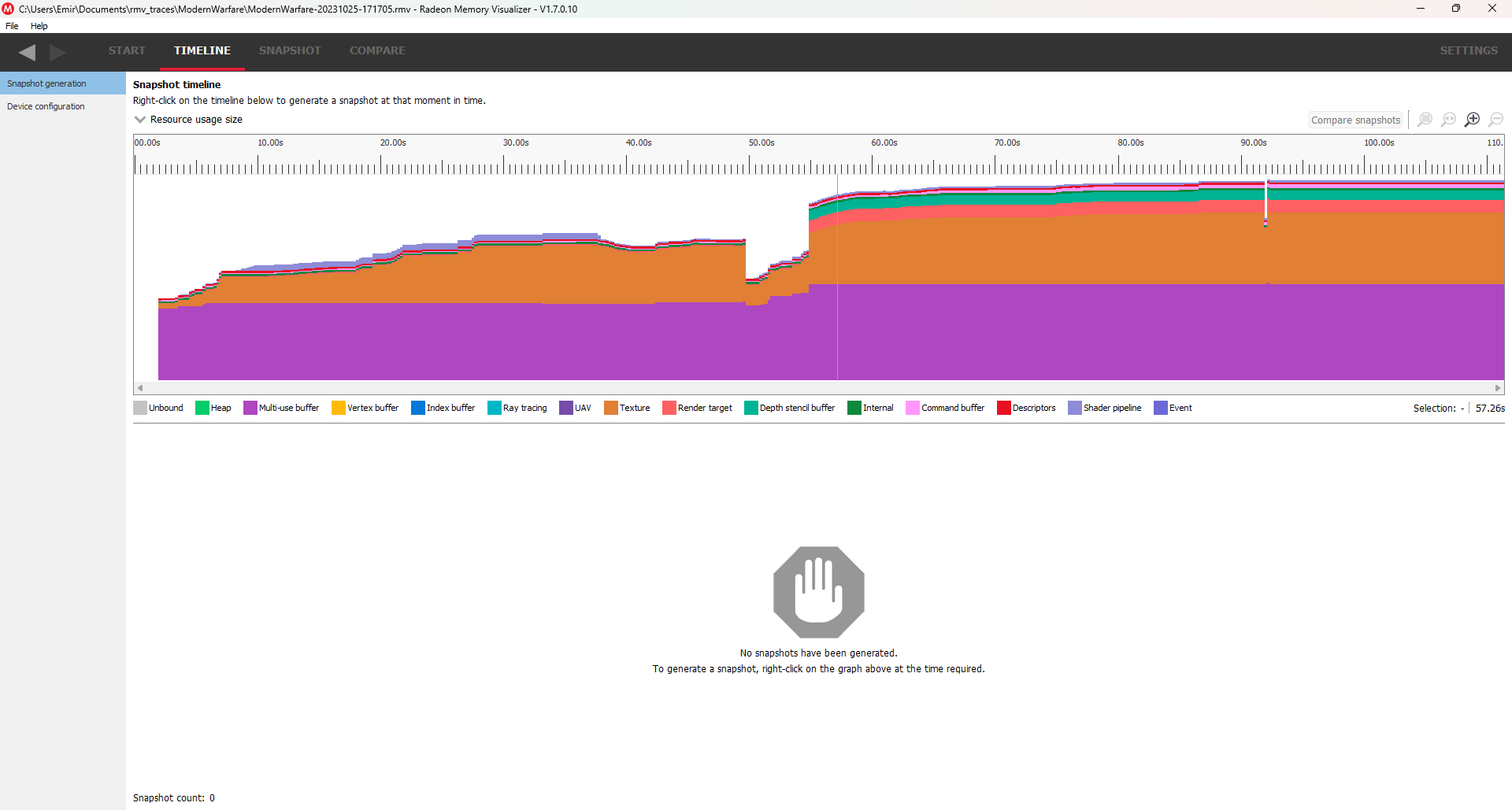Click the timeline scrollbar right arrow

tap(1498, 388)
